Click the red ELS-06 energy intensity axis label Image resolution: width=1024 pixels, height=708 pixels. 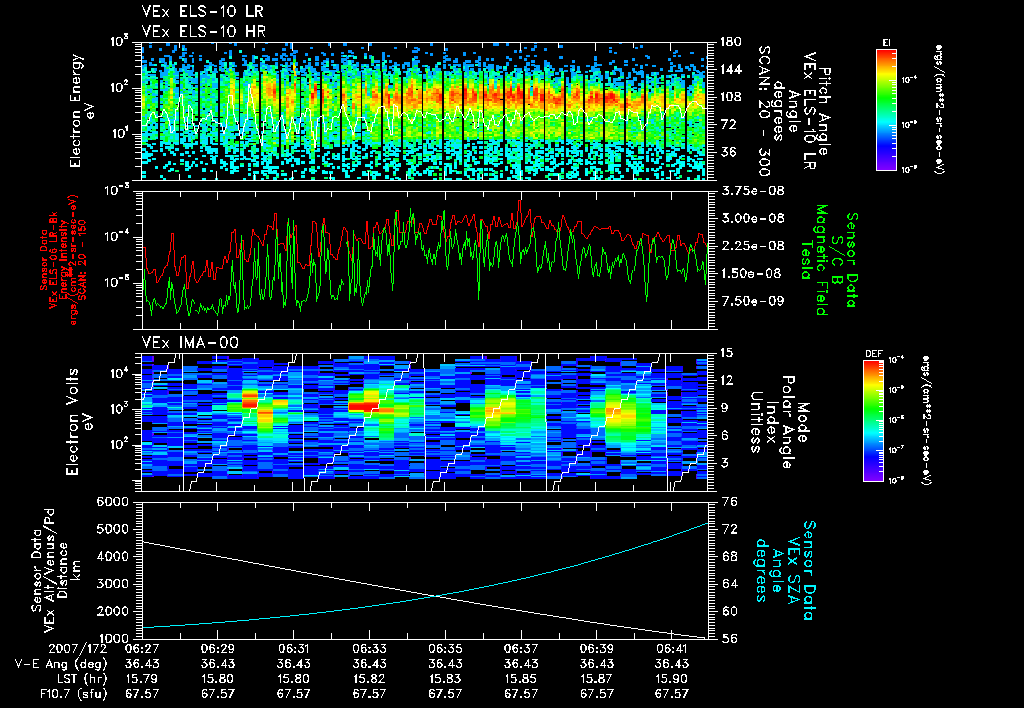point(63,260)
